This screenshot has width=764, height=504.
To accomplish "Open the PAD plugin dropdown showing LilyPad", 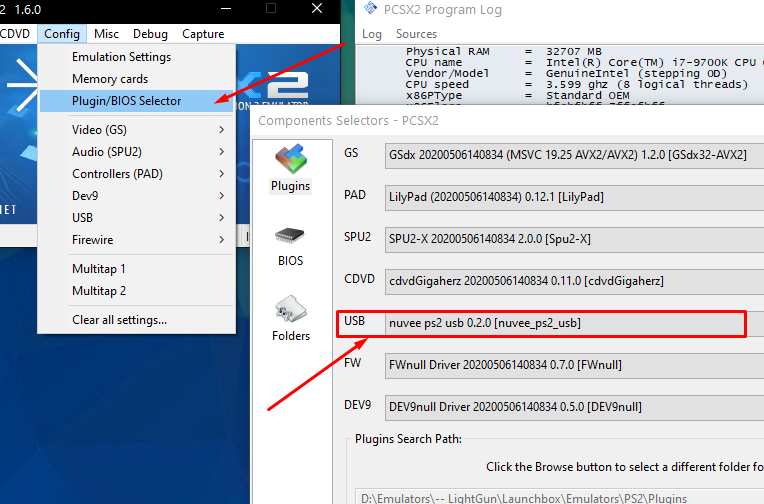I will (x=574, y=197).
